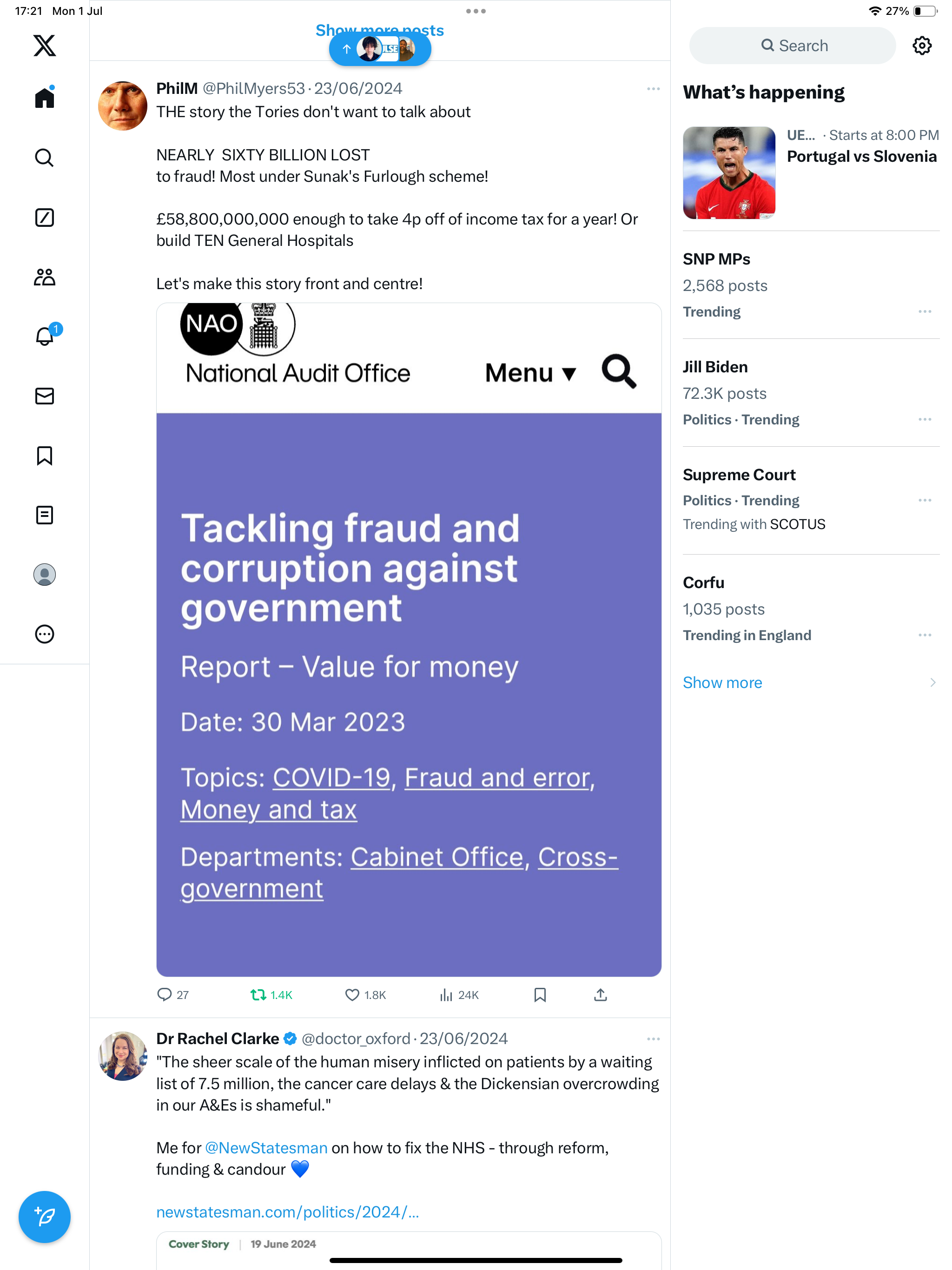Open the Grok icon in sidebar
952x1270 pixels.
pyautogui.click(x=44, y=218)
